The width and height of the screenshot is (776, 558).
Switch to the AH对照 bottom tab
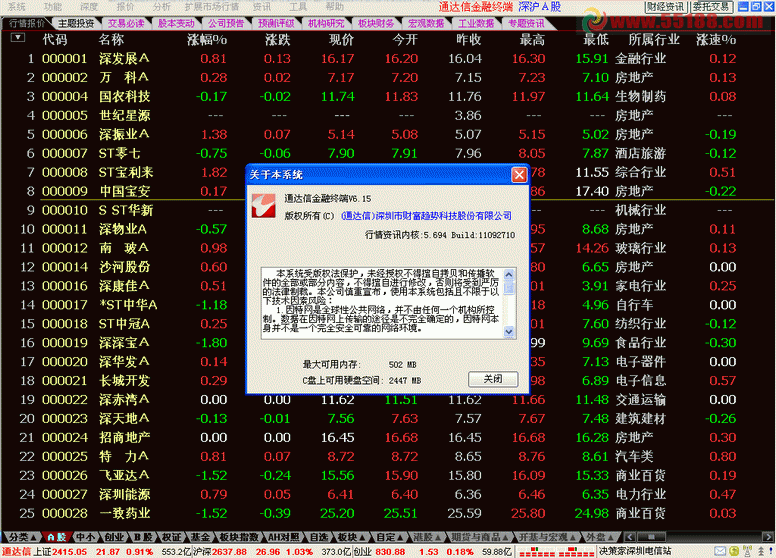284,537
